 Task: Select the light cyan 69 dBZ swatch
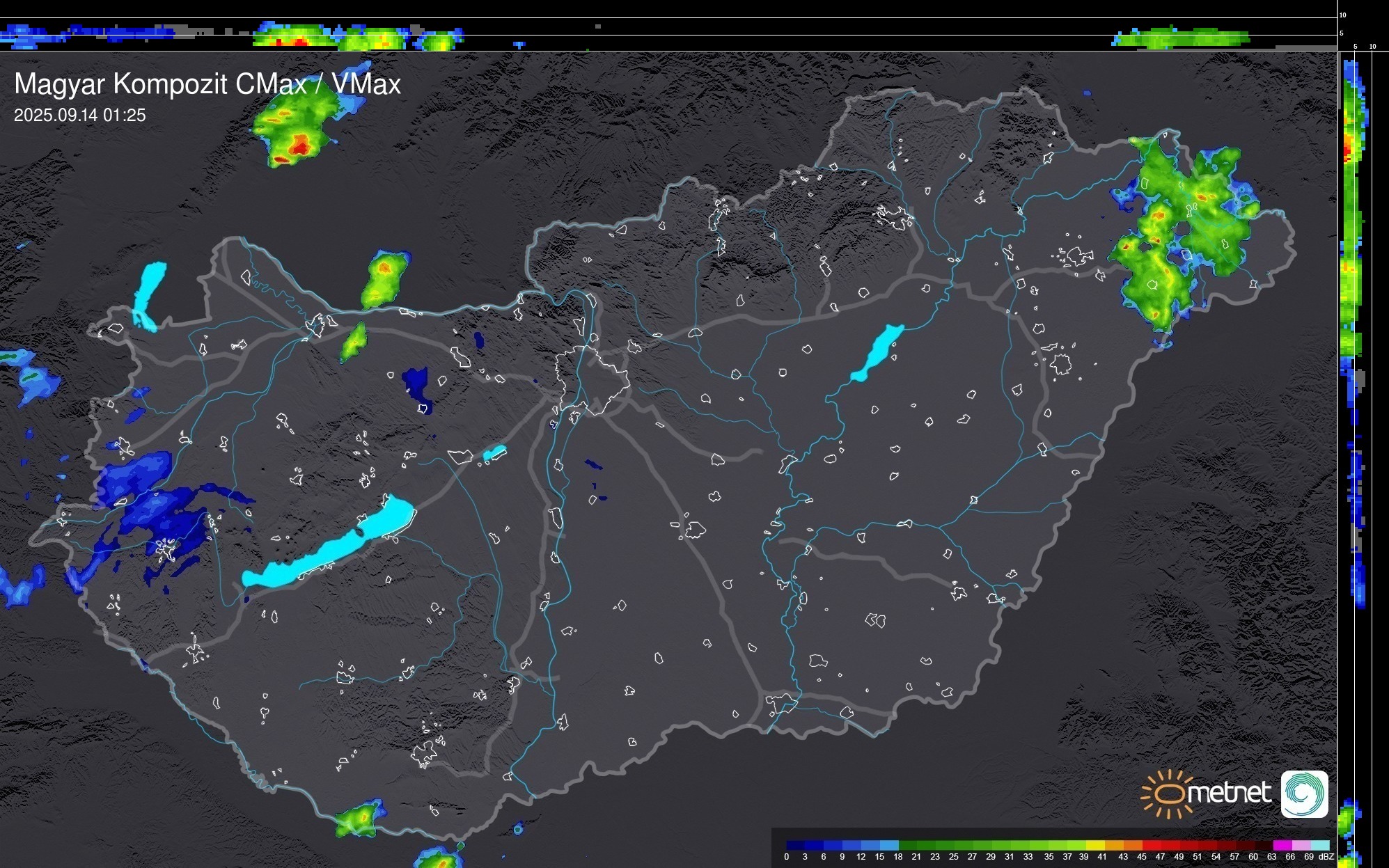click(1320, 845)
